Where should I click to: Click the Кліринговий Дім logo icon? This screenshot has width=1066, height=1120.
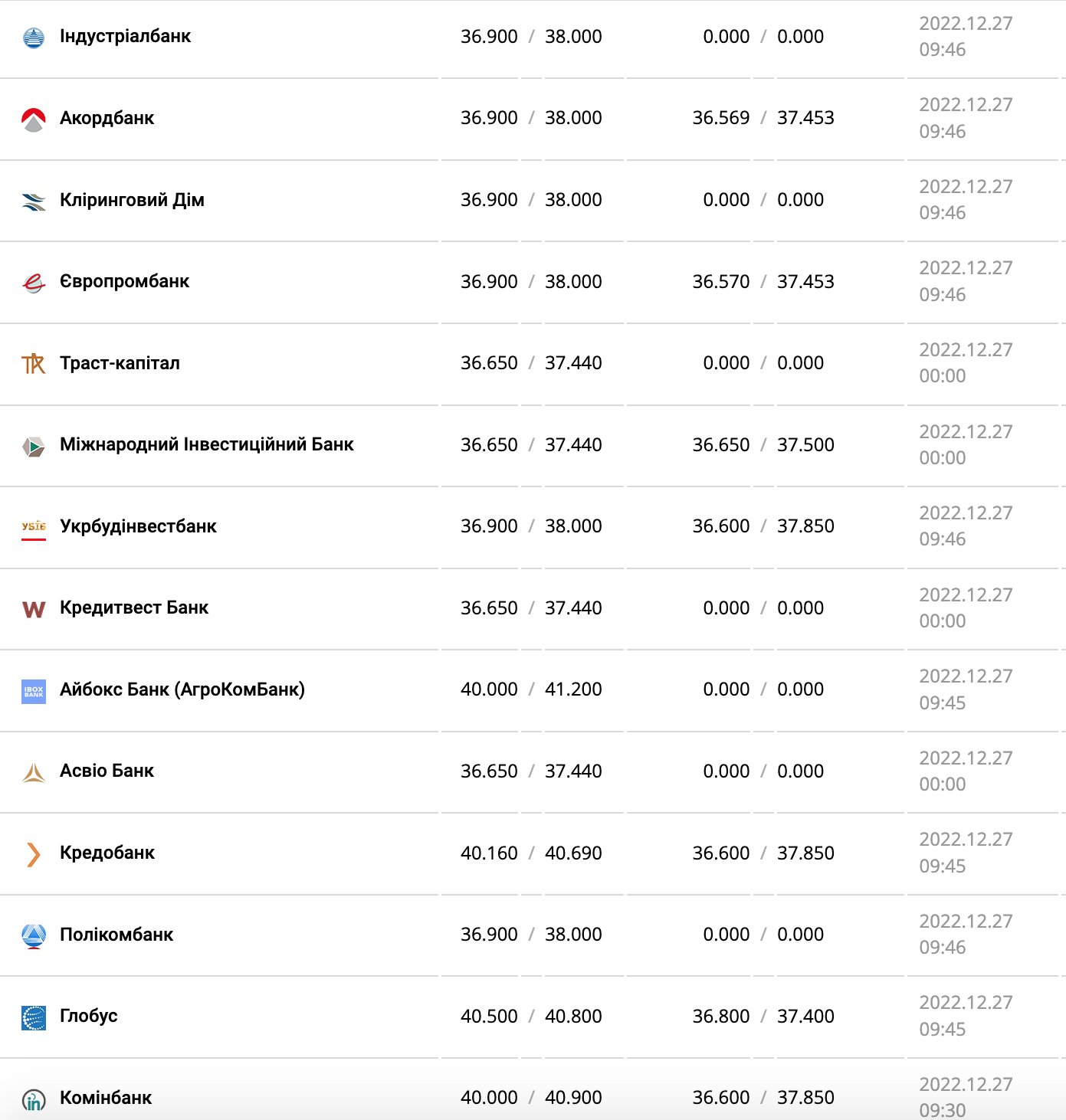point(34,201)
